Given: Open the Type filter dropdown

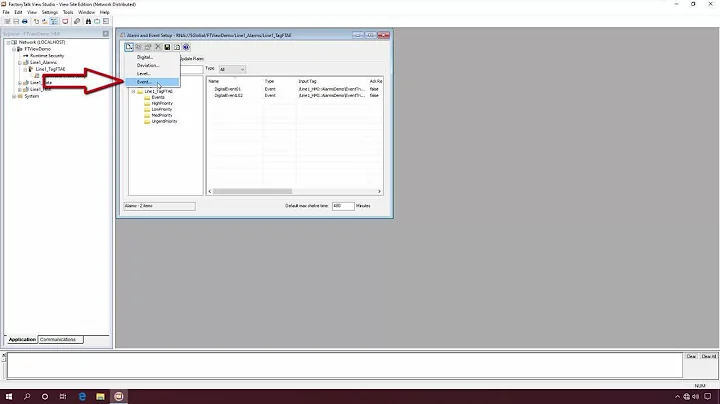Looking at the screenshot, I should click(232, 69).
